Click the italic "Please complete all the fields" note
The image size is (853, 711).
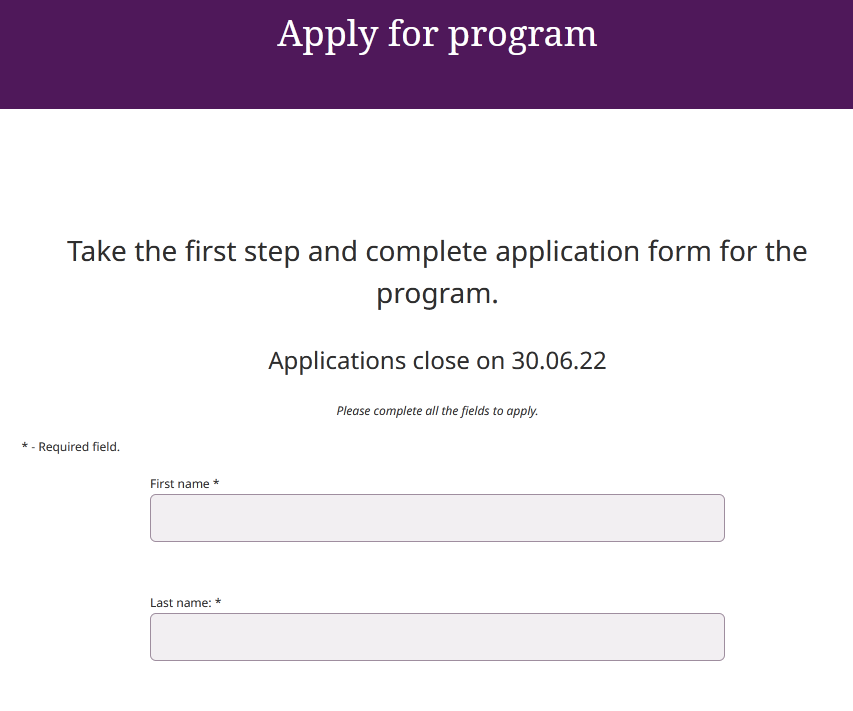click(413, 411)
